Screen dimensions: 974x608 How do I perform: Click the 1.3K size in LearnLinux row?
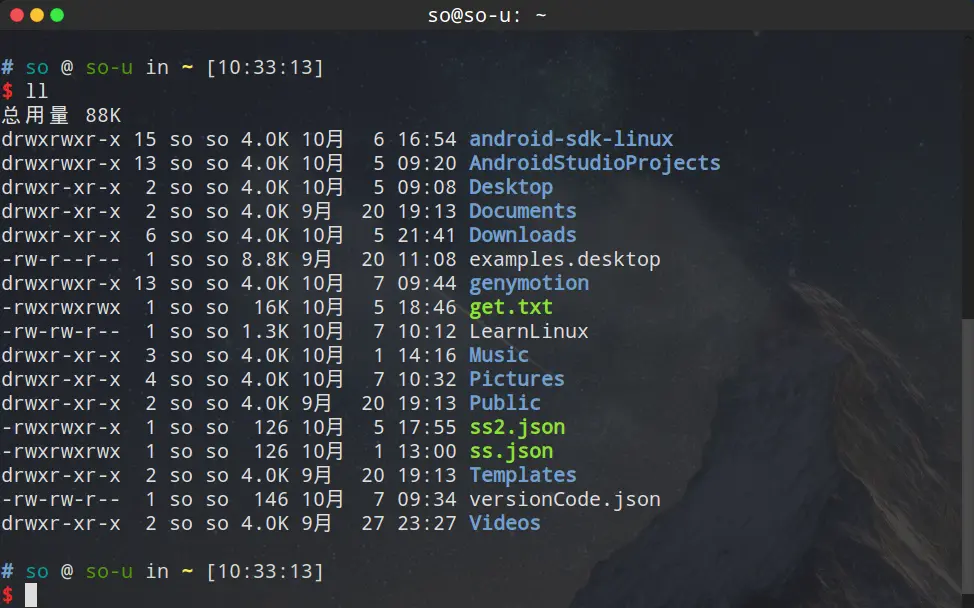click(265, 332)
